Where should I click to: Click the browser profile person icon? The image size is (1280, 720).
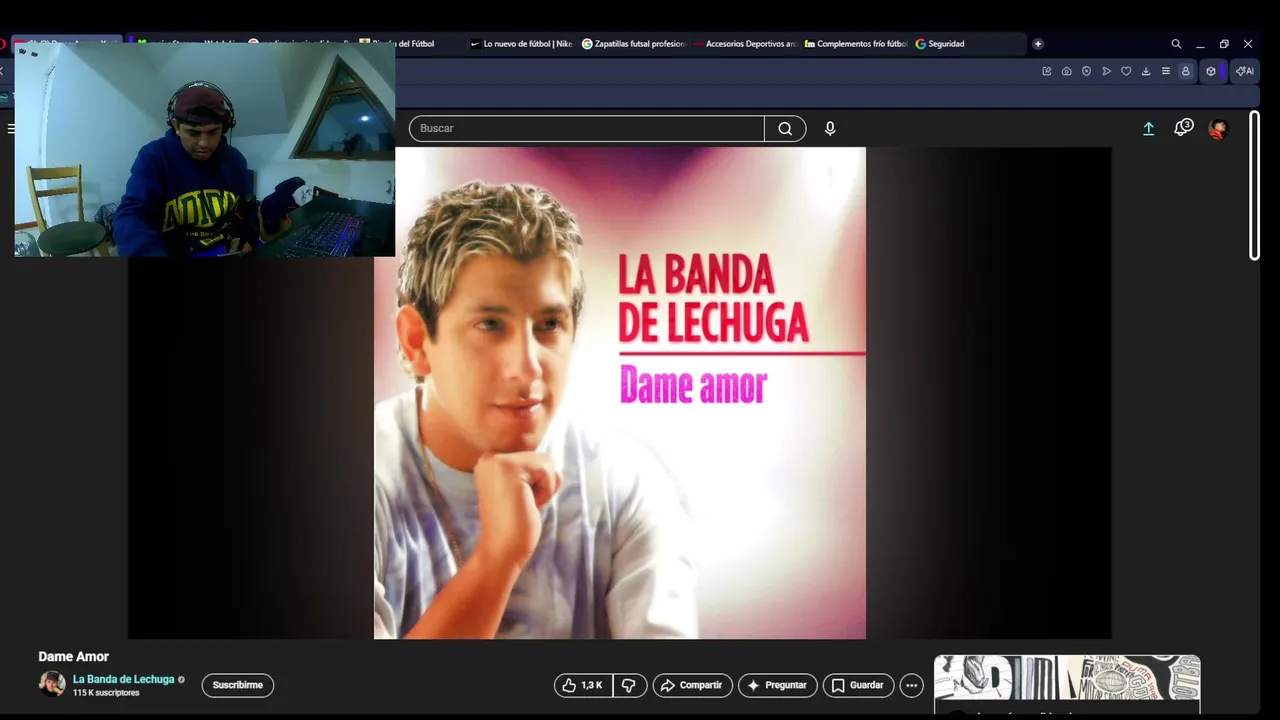coord(1186,71)
